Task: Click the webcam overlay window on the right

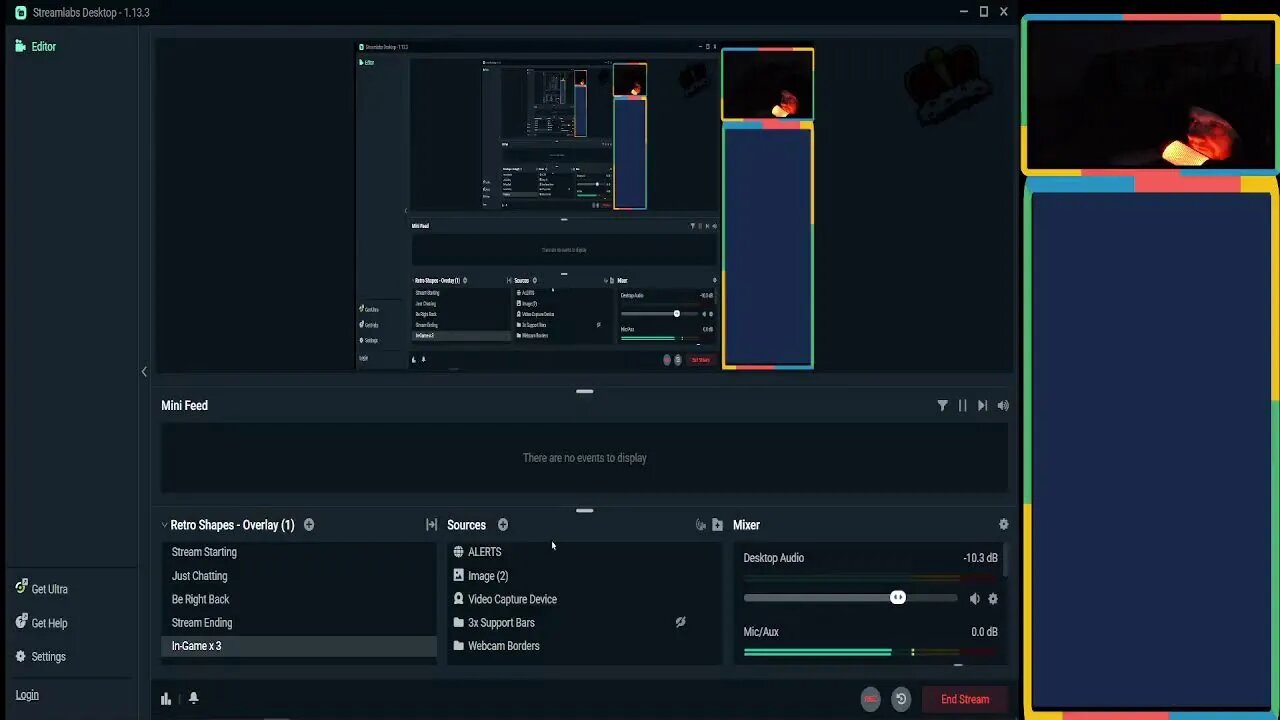Action: [x=1150, y=95]
